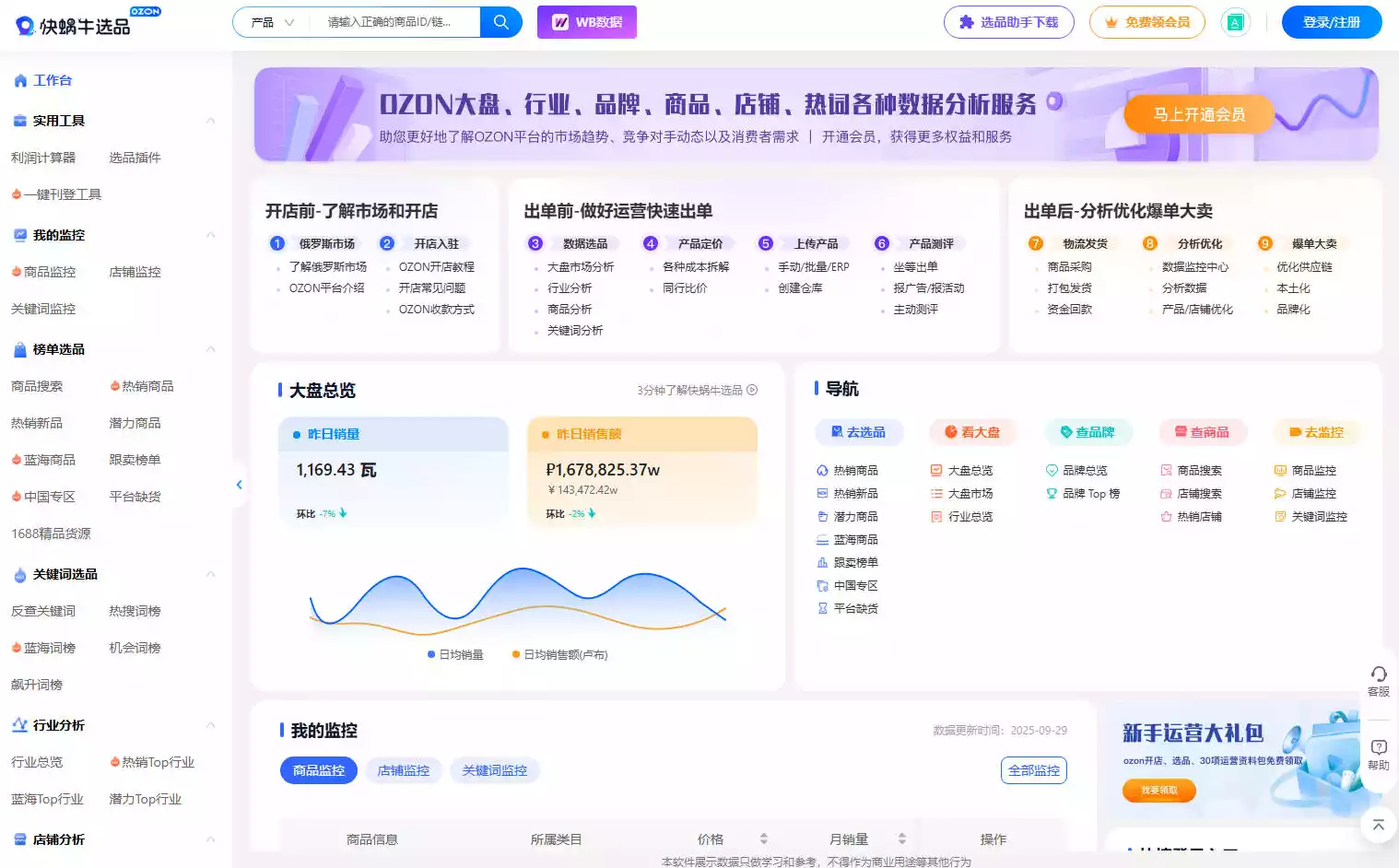Click the 大盘市场 list icon
Image resolution: width=1399 pixels, height=868 pixels.
(936, 493)
